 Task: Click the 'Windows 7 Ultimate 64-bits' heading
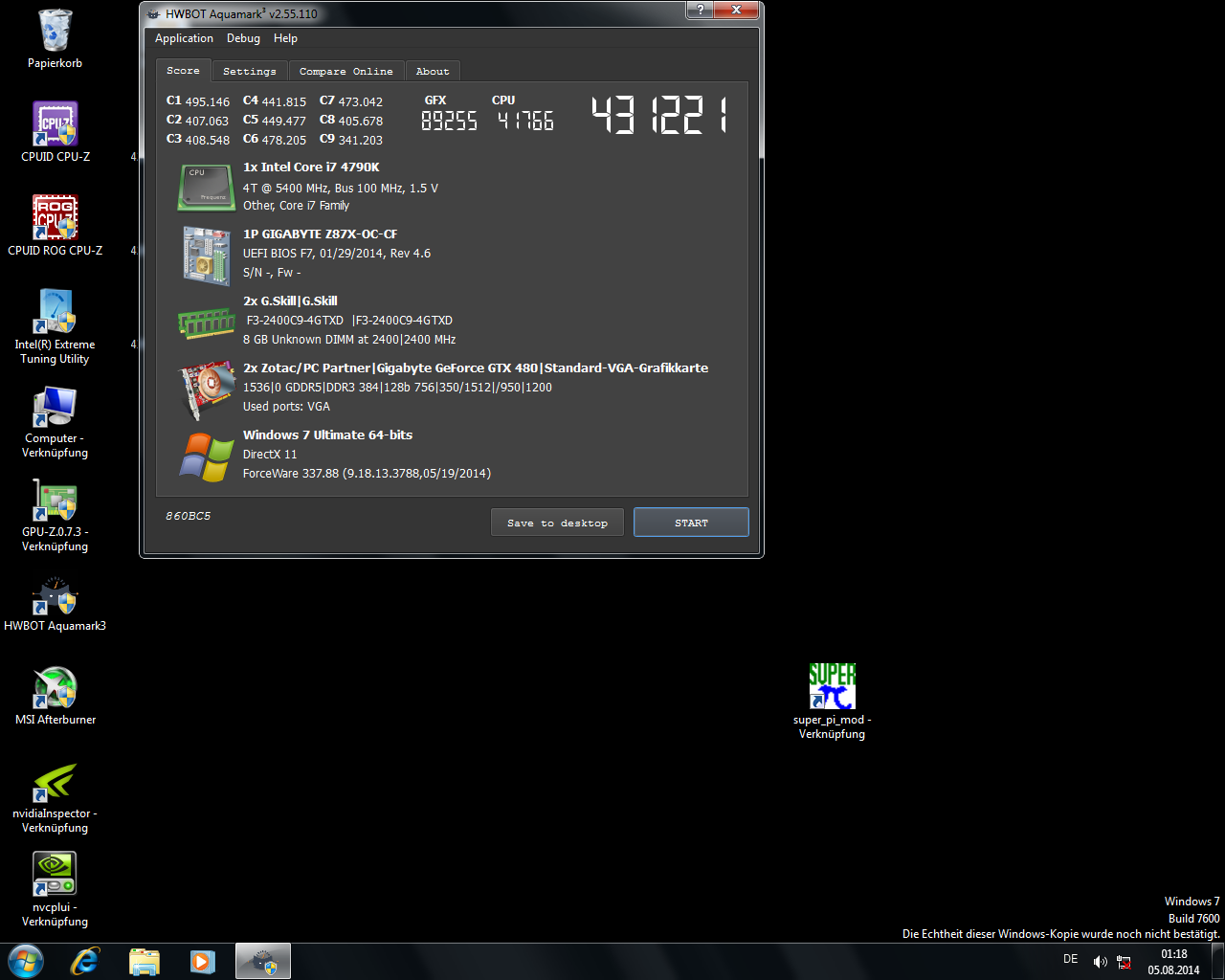327,434
